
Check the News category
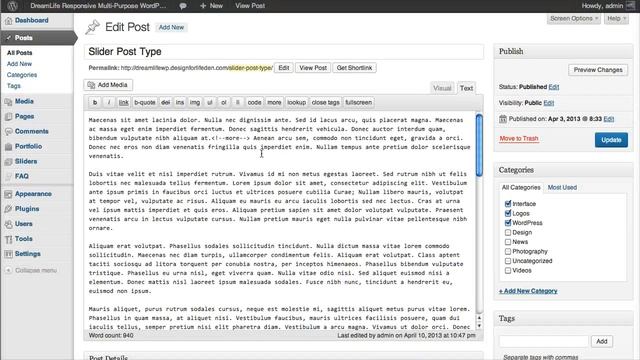click(x=508, y=242)
